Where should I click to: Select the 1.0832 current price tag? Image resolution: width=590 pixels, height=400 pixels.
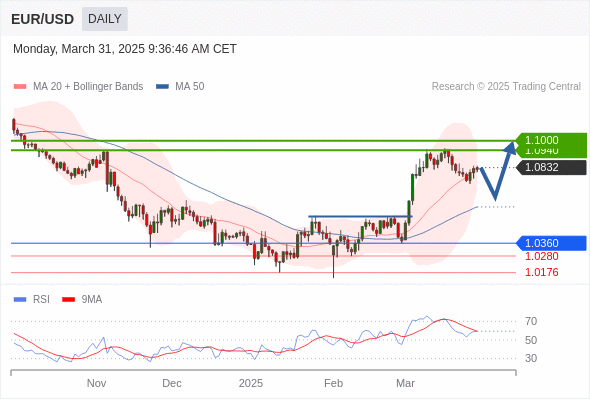(551, 167)
